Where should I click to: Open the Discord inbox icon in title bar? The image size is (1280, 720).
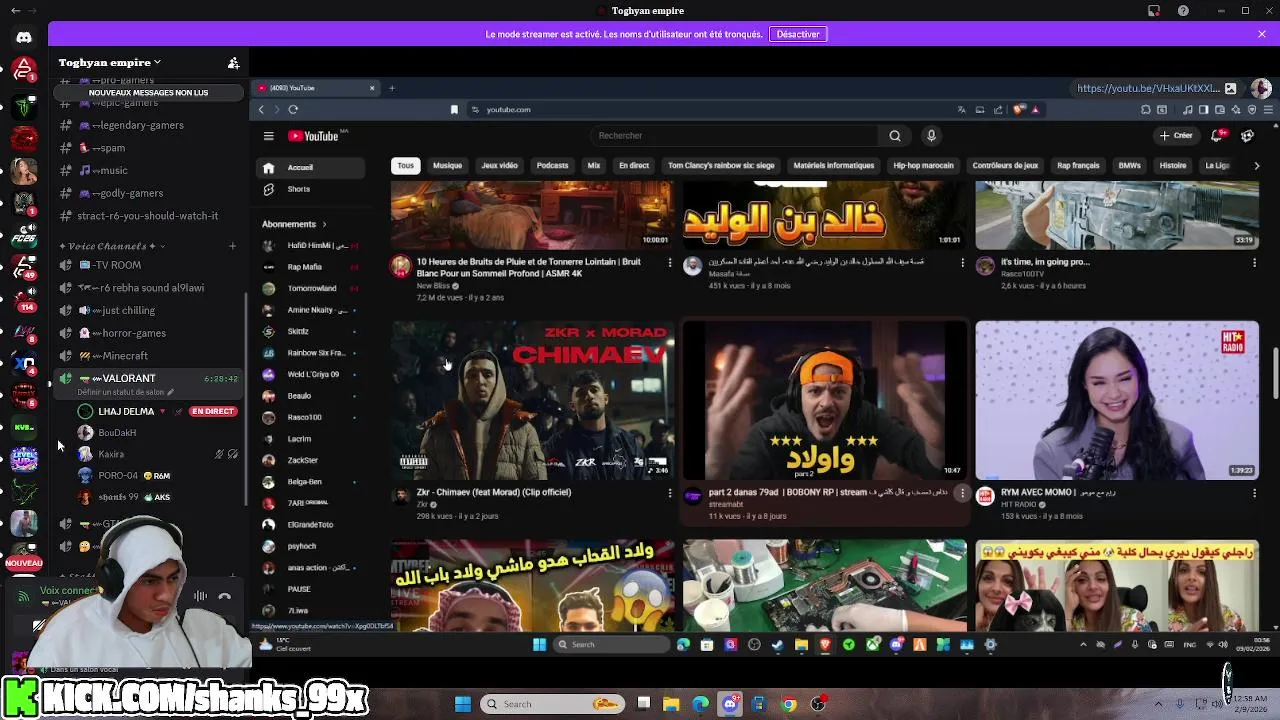tap(1153, 11)
